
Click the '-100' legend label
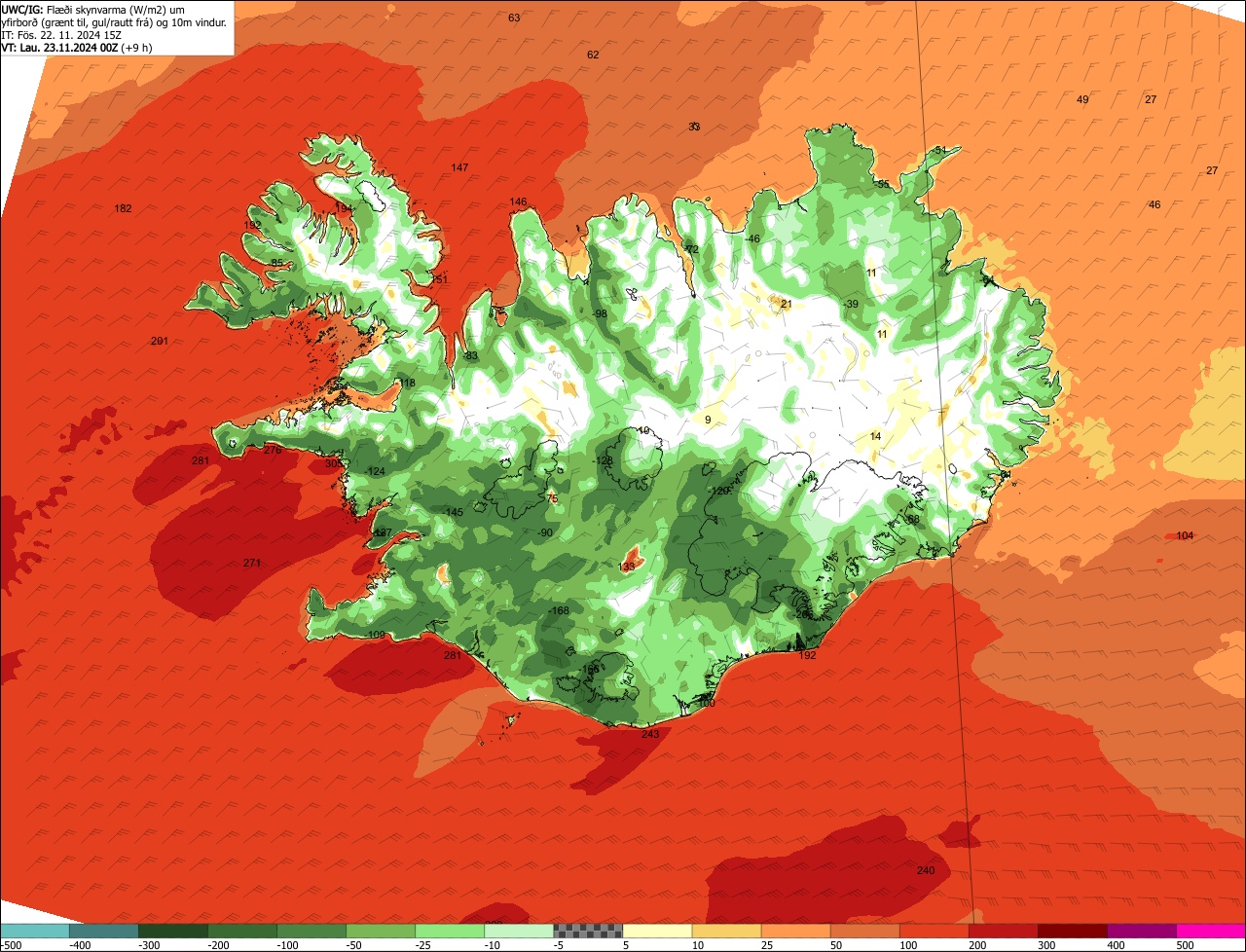pos(287,945)
